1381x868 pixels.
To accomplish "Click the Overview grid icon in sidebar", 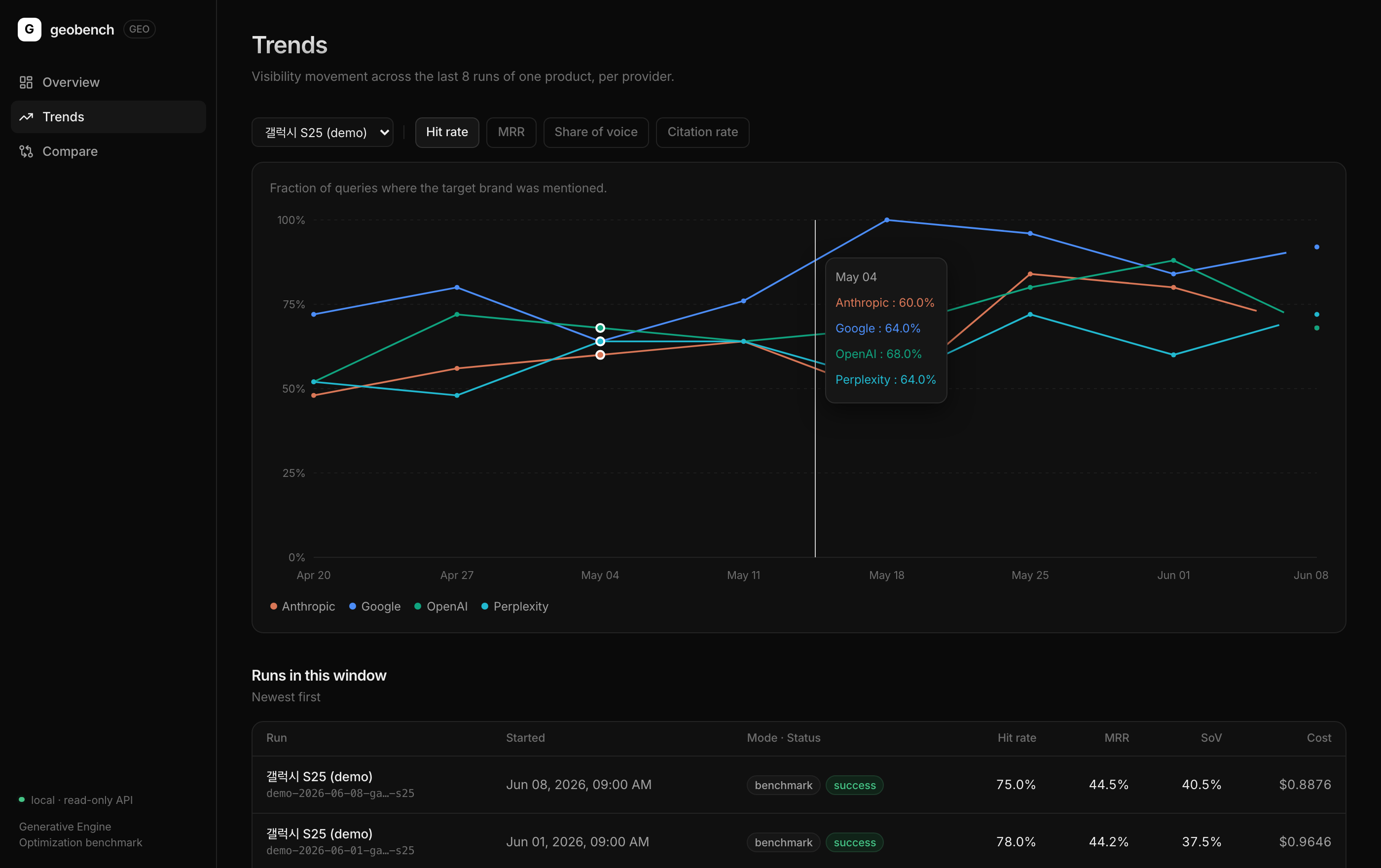I will point(26,82).
